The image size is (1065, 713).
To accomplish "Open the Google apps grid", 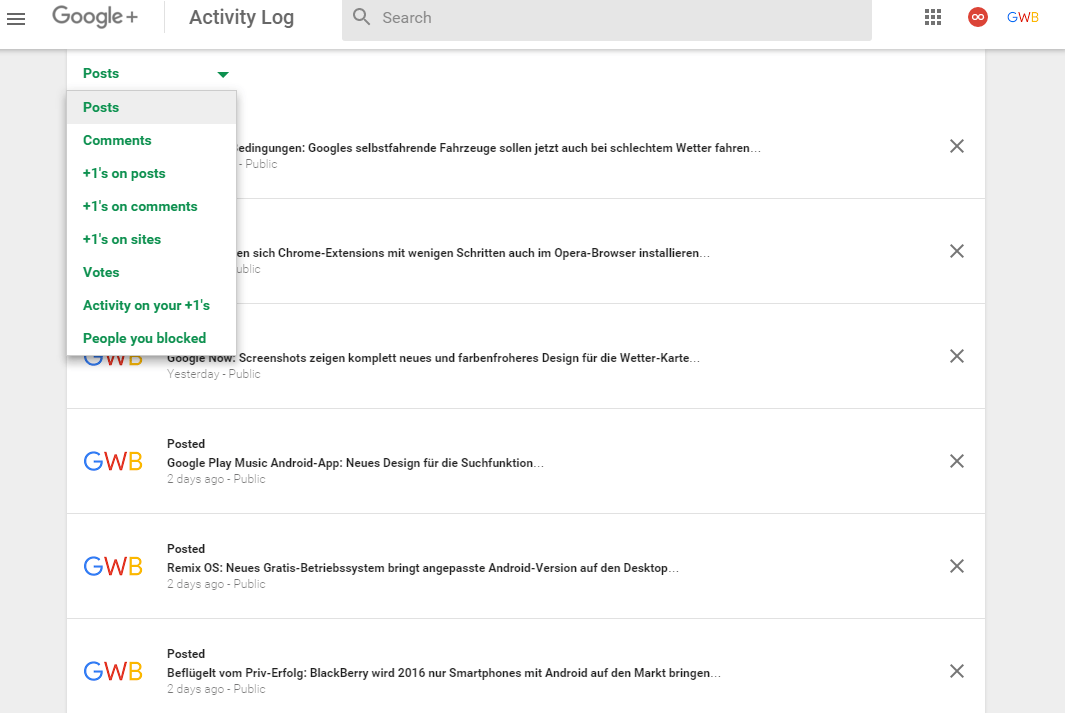I will click(x=933, y=17).
